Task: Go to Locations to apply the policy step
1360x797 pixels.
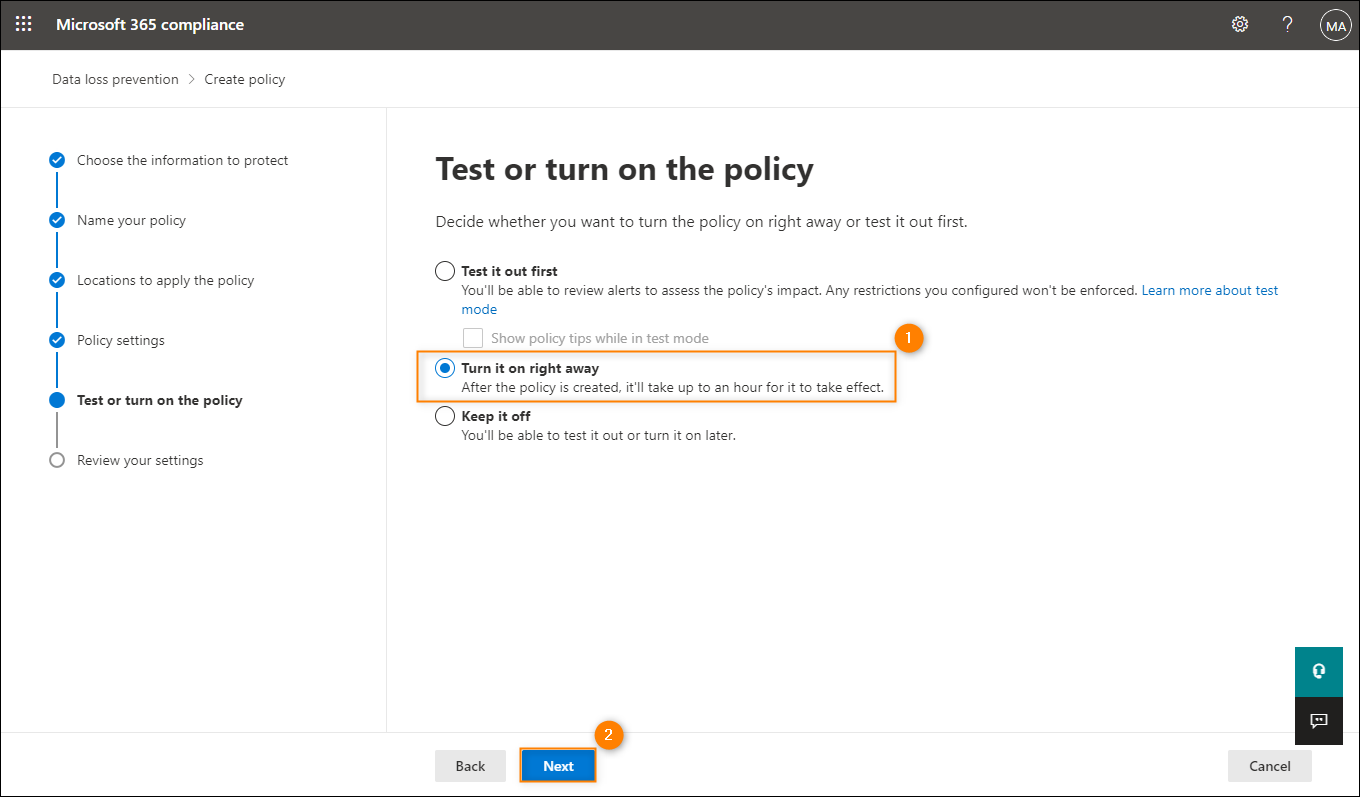Action: pyautogui.click(x=165, y=280)
